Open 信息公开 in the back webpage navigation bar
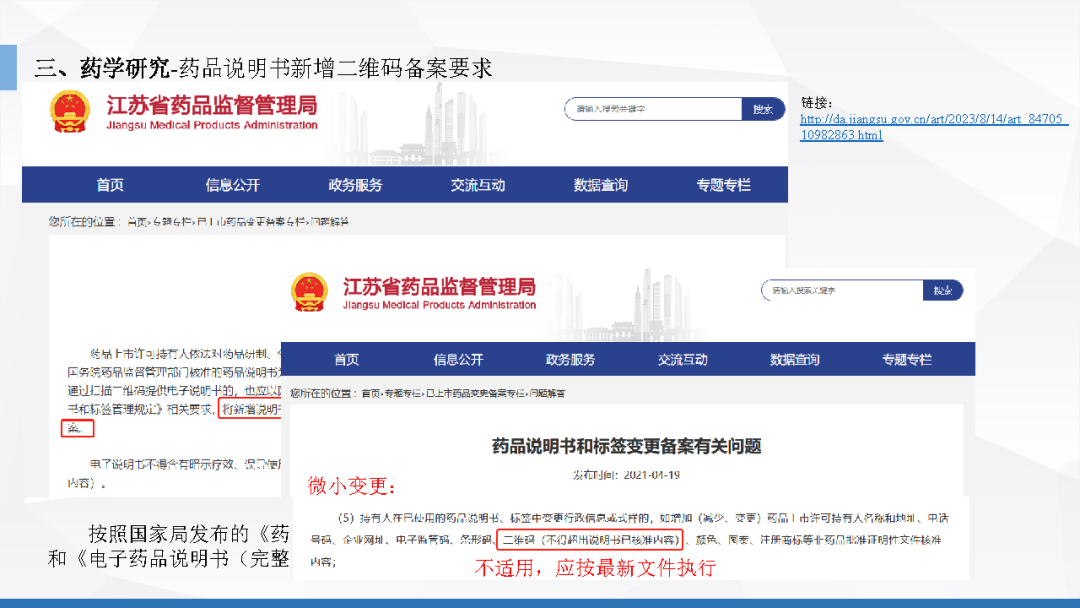The width and height of the screenshot is (1080, 608). (x=232, y=185)
